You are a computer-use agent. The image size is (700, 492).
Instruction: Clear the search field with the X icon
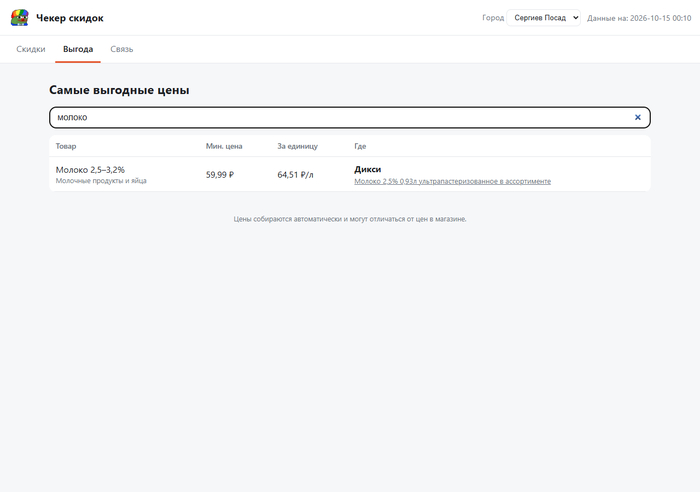638,117
